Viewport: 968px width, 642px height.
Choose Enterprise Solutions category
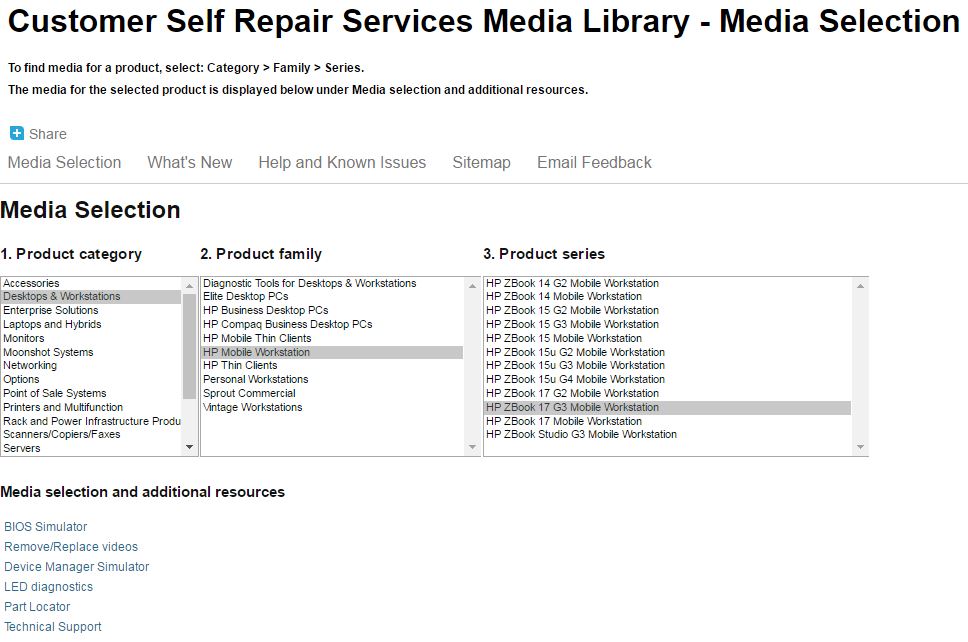(x=91, y=311)
